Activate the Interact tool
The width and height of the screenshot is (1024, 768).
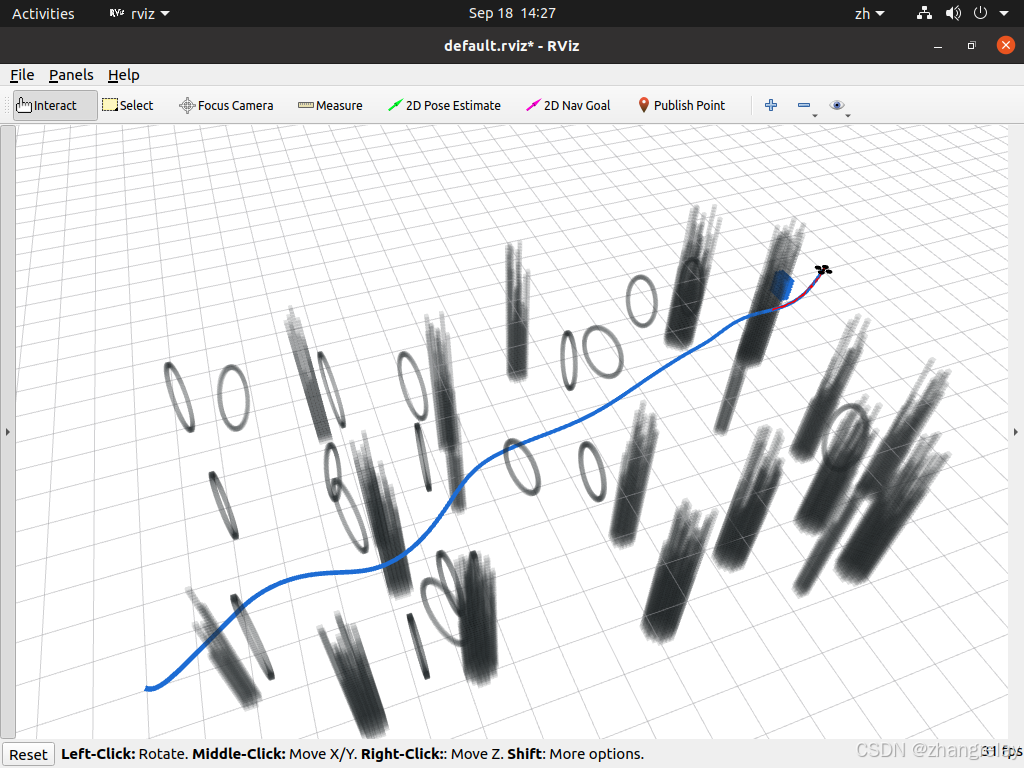click(55, 105)
